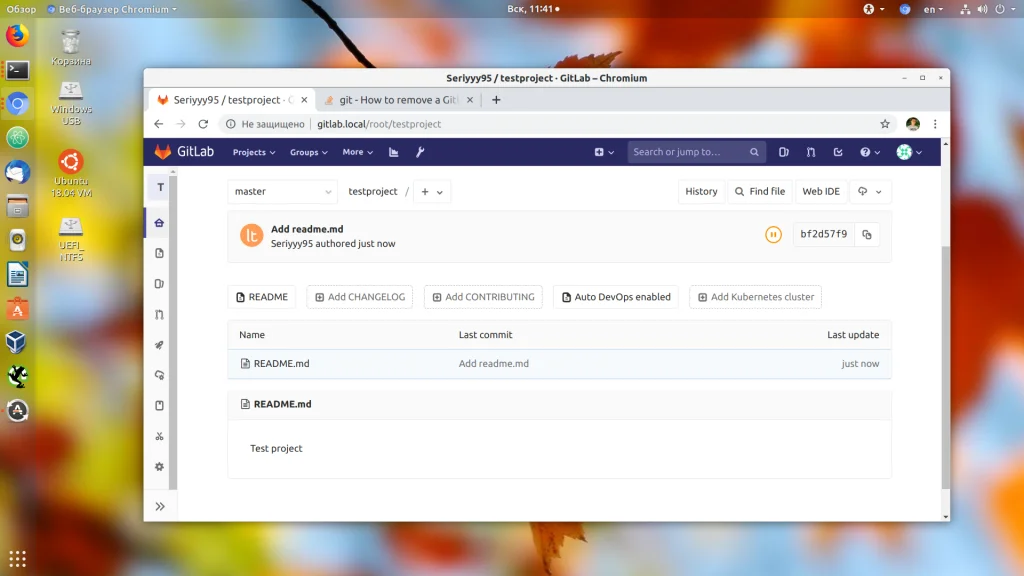This screenshot has height=576, width=1024.
Task: Open the download source code dropdown
Action: click(x=870, y=191)
